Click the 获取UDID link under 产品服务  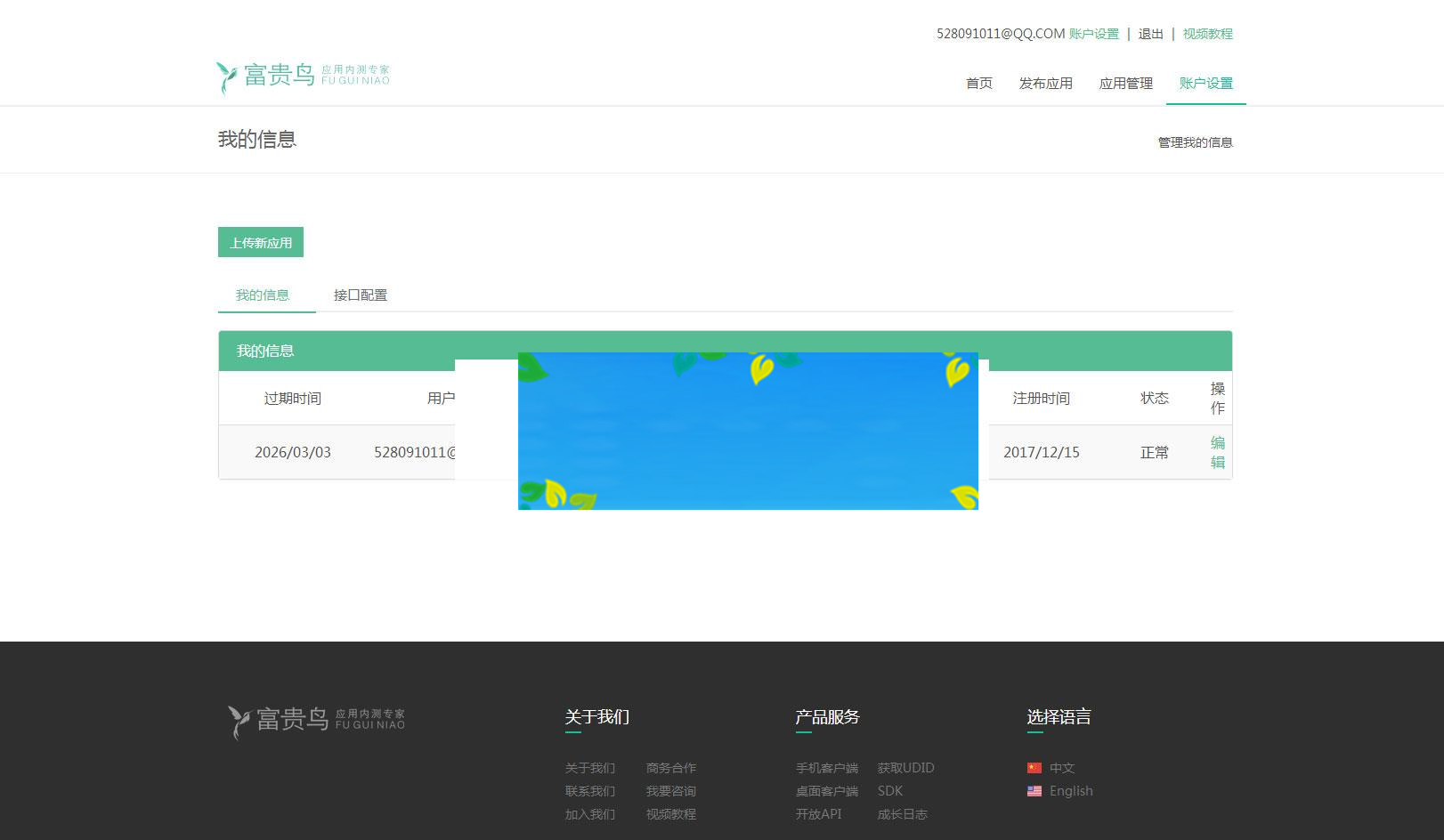point(905,768)
